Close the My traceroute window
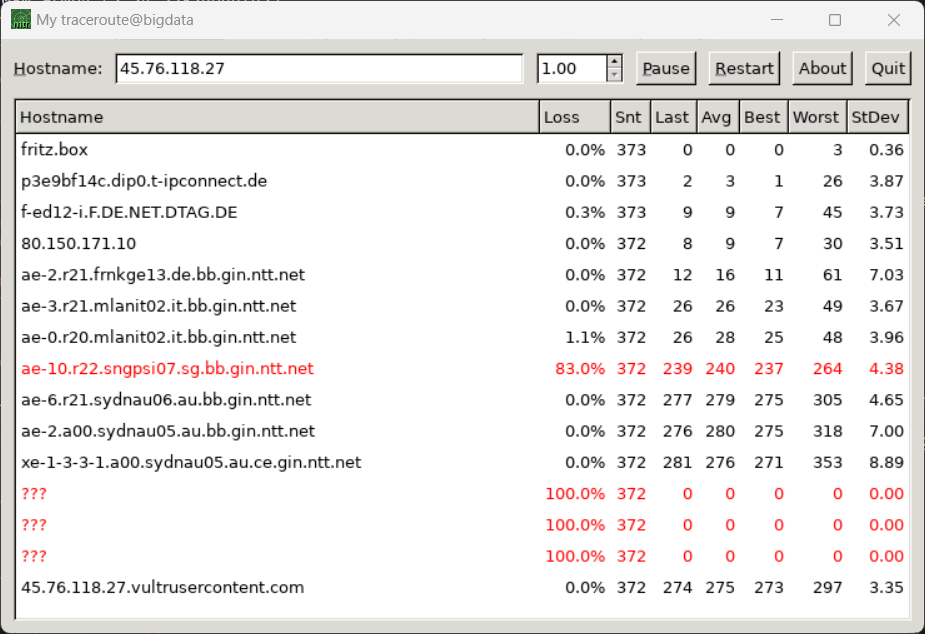The height and width of the screenshot is (634, 925). (894, 20)
